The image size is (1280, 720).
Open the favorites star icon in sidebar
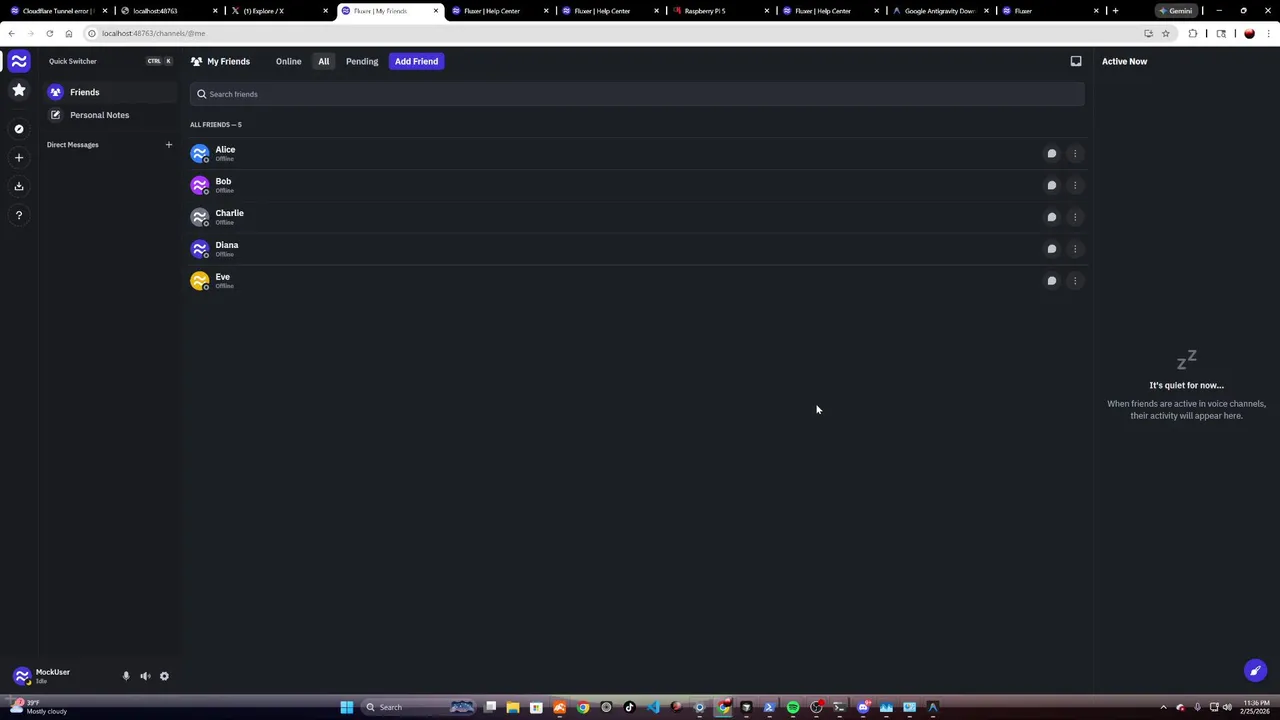(x=18, y=90)
